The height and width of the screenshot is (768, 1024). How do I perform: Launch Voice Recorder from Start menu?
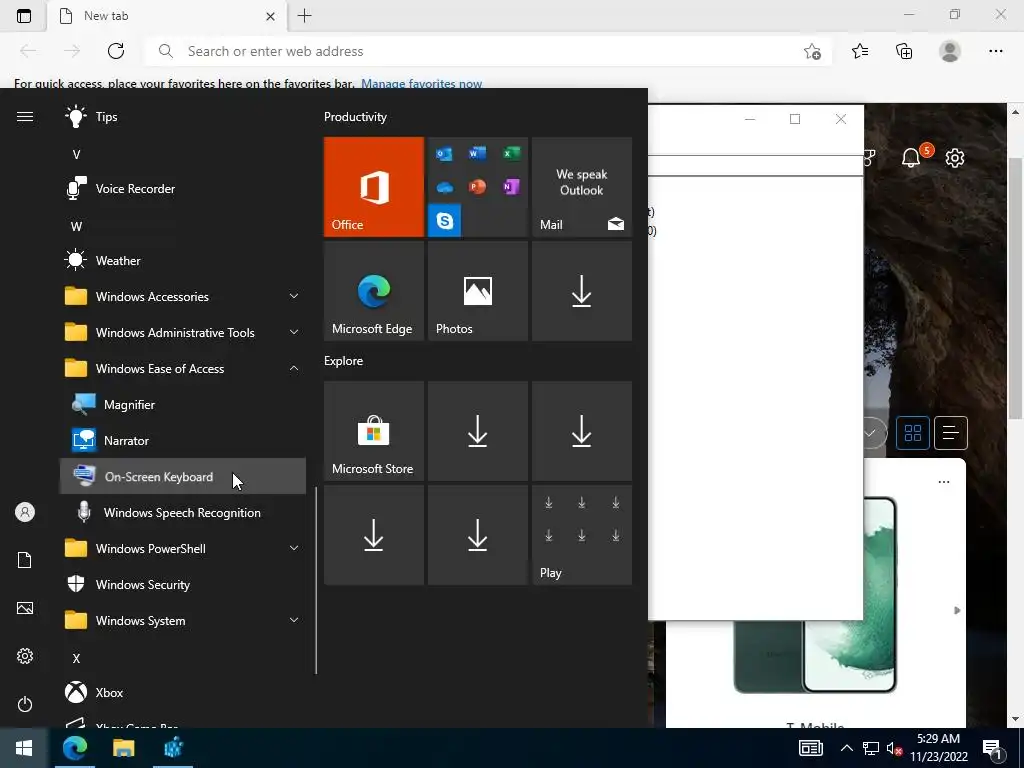[183, 189]
